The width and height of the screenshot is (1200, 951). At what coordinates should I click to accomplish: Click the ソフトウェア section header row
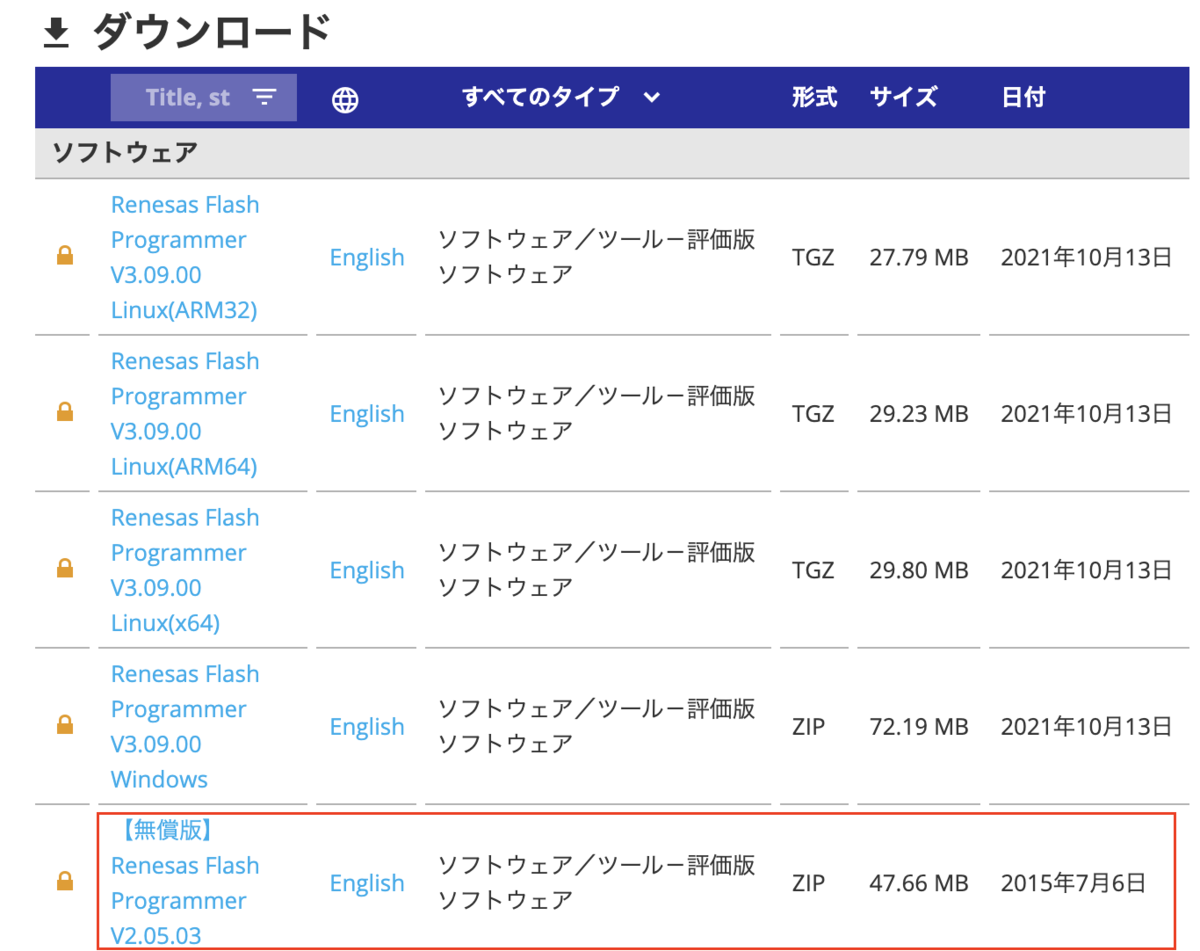click(x=611, y=152)
